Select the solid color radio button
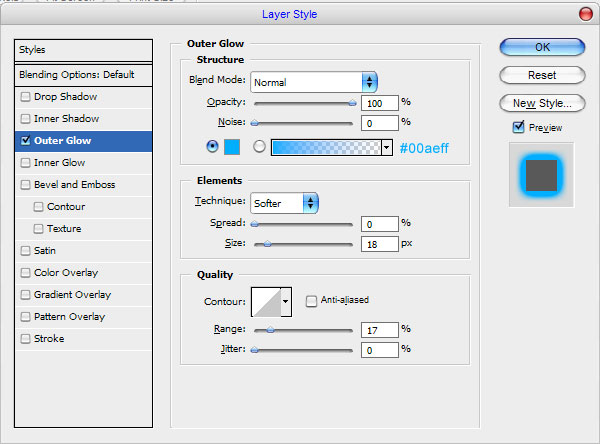The height and width of the screenshot is (444, 600). [212, 146]
